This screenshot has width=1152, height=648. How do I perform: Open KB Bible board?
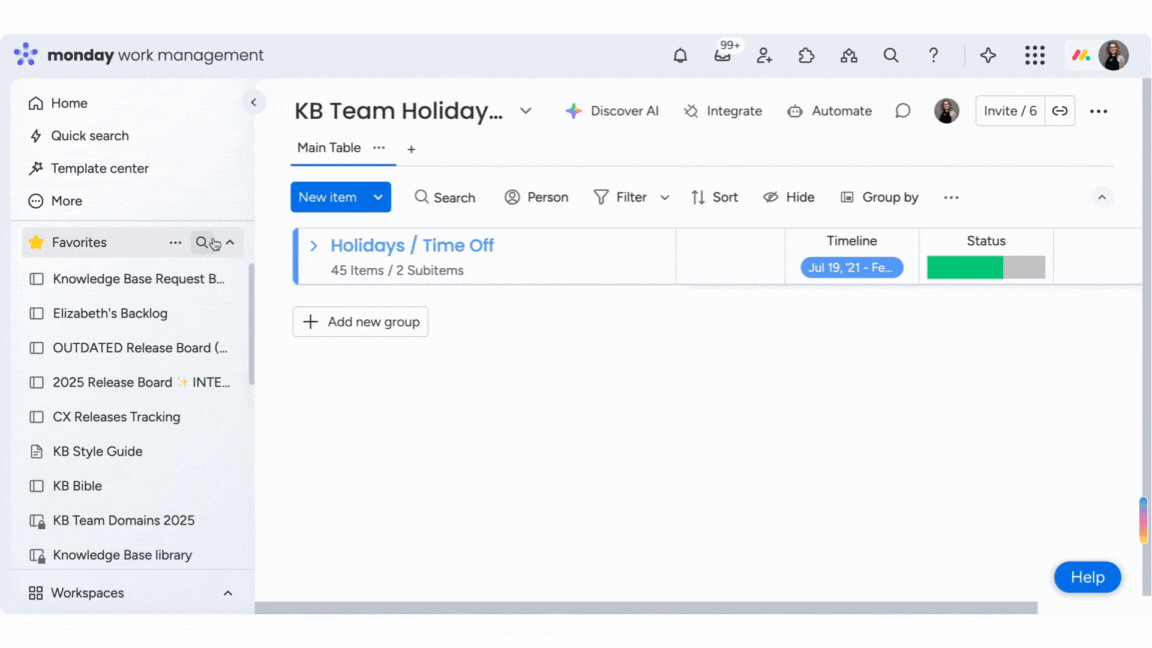tap(77, 486)
